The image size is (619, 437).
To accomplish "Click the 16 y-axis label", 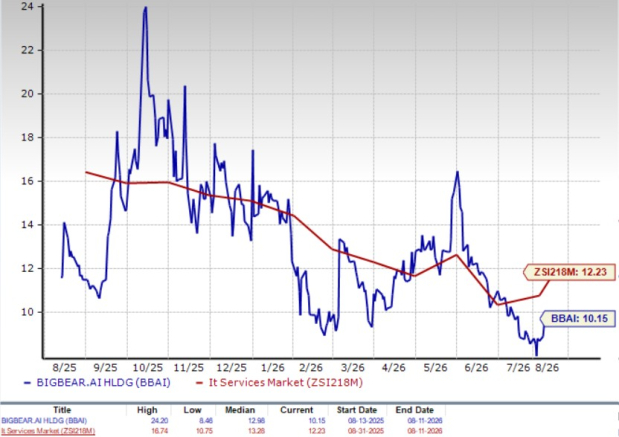I will [27, 181].
